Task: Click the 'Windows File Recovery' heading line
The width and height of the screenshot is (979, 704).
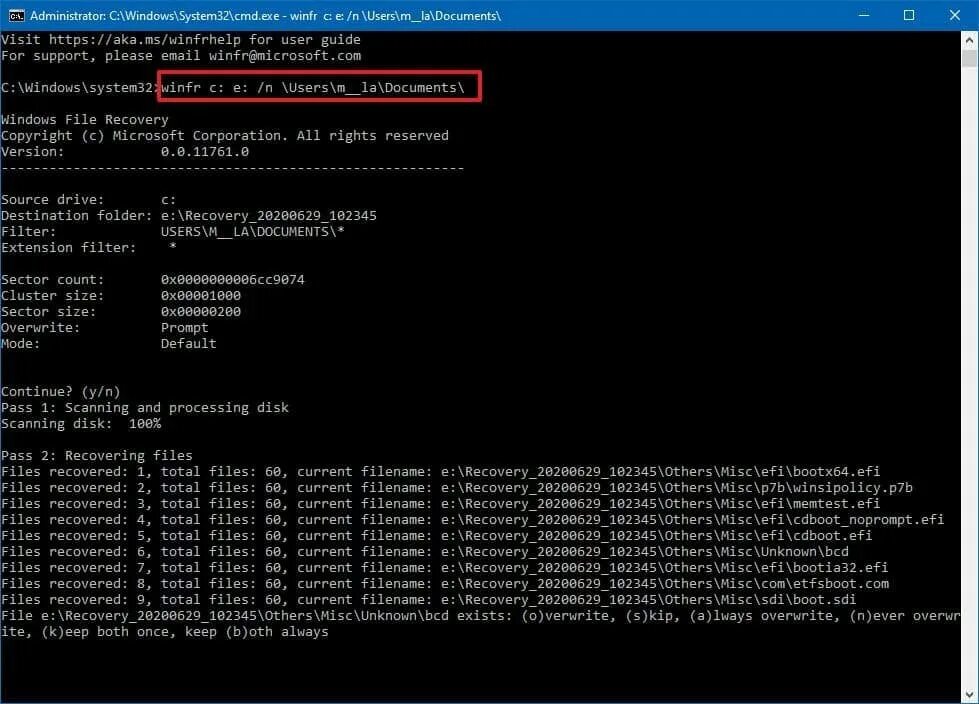Action: click(85, 119)
